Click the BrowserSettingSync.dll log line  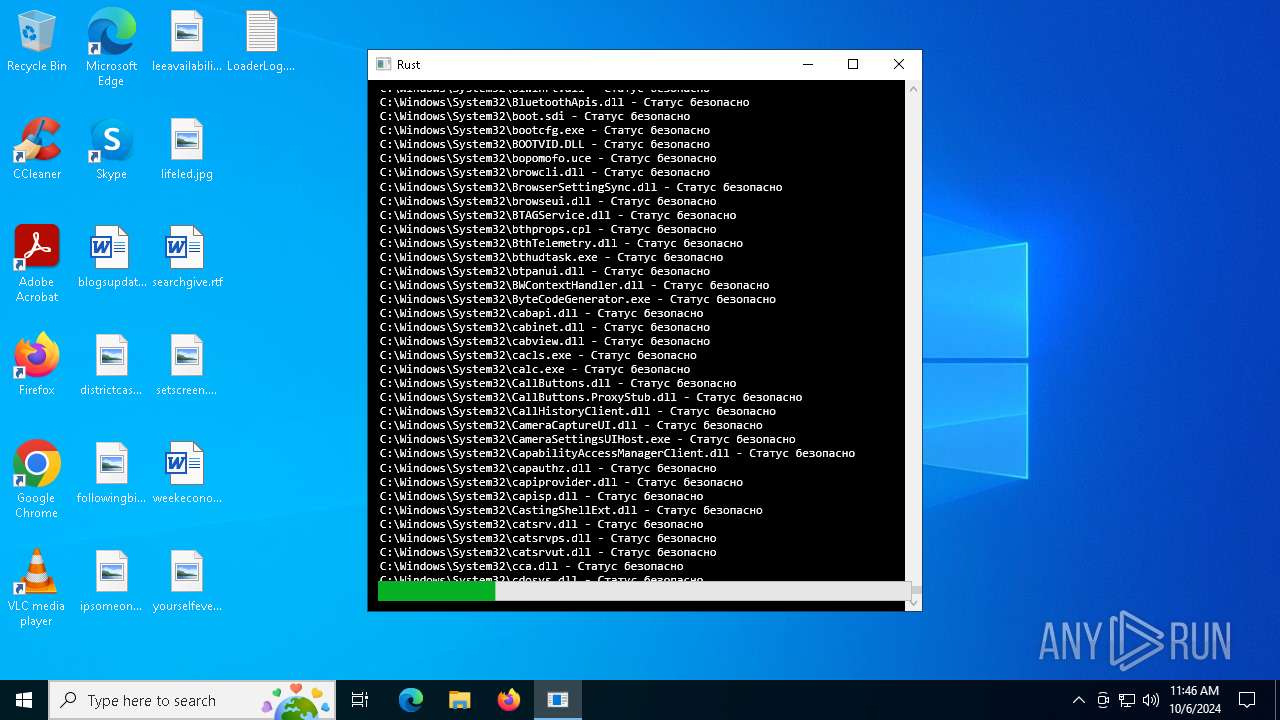(x=581, y=187)
